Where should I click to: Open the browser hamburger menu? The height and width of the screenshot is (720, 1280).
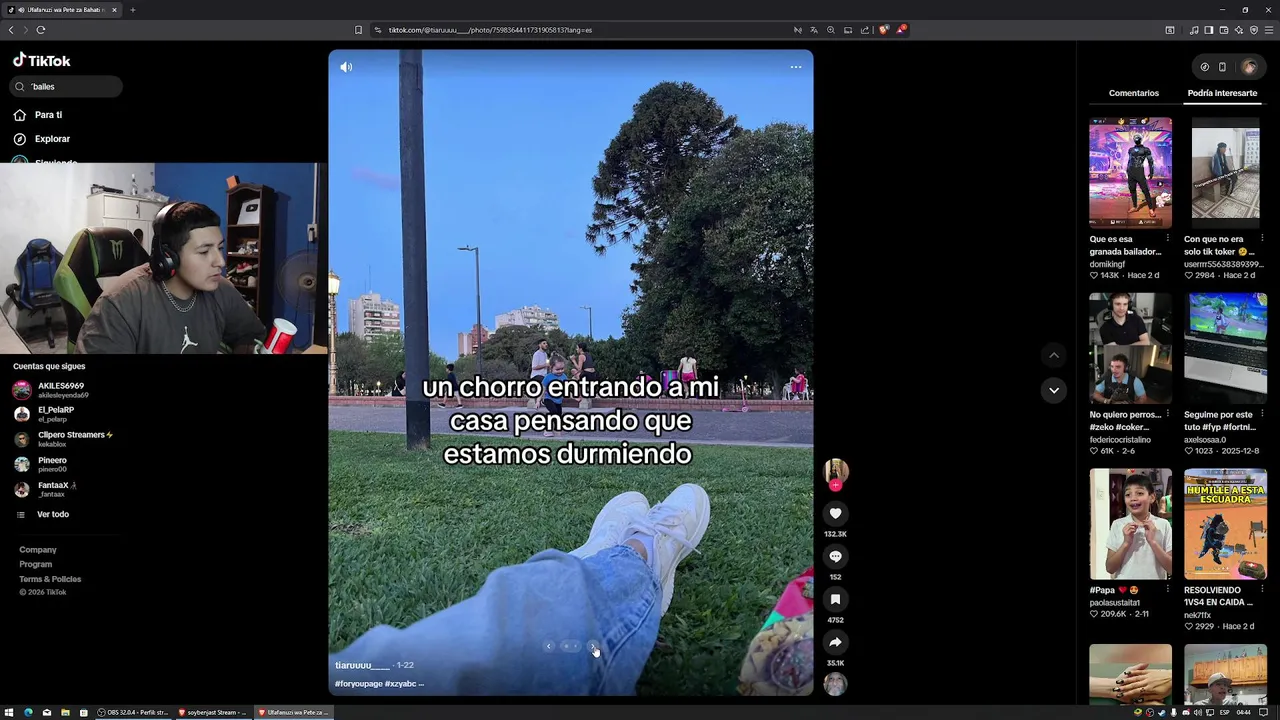tap(1269, 30)
